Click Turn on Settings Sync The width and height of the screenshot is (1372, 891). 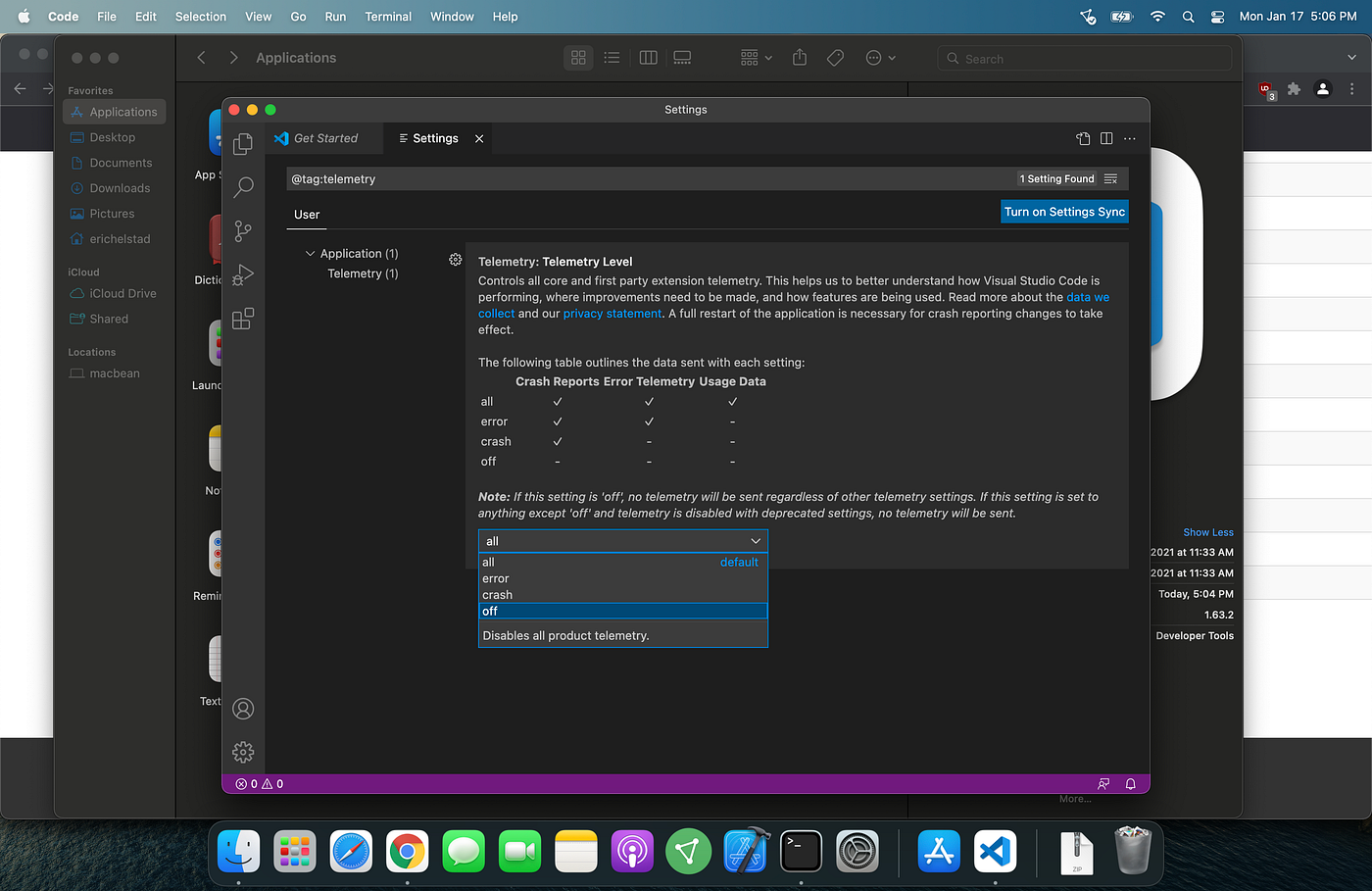click(1064, 211)
